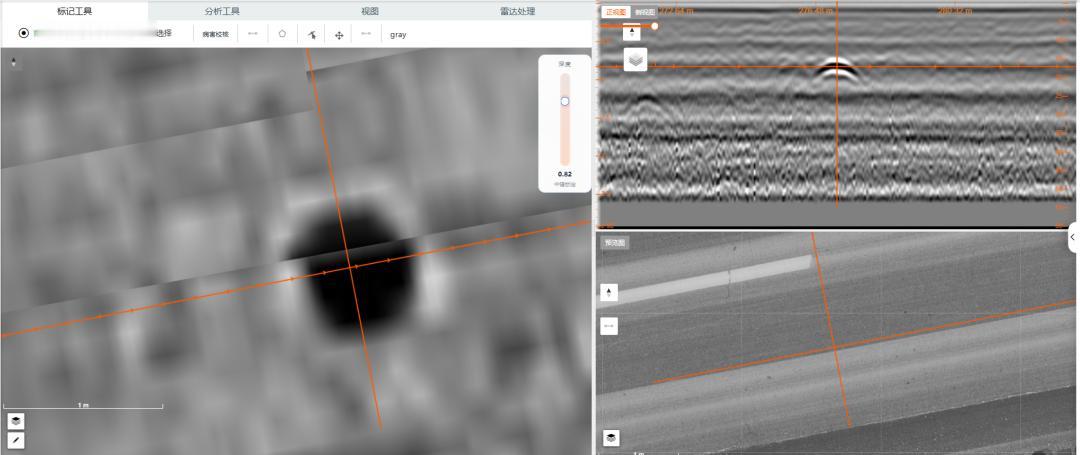
Task: Switch to the 正视图 radar view
Action: [x=616, y=12]
